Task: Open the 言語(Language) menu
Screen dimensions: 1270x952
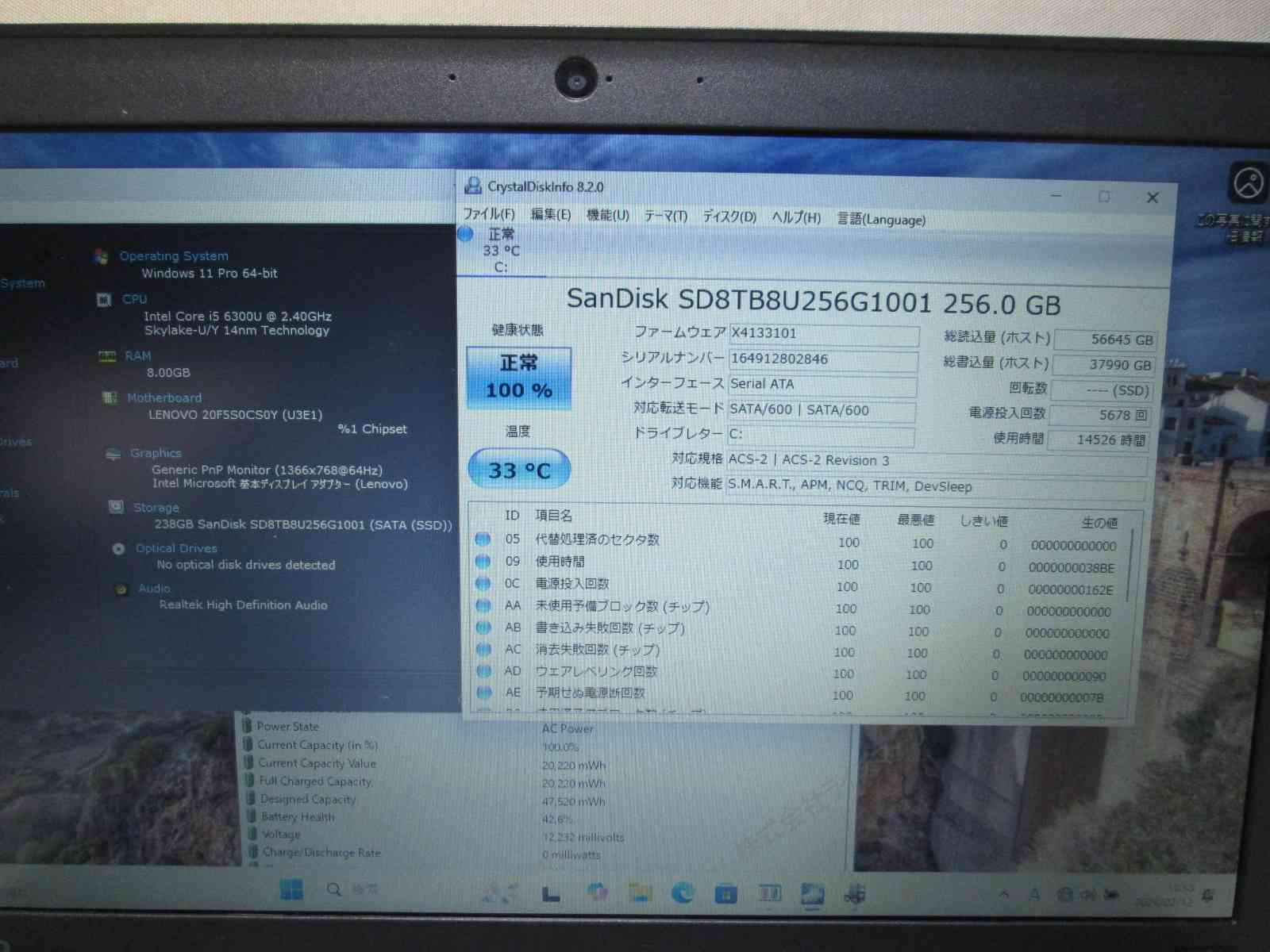Action: pyautogui.click(x=881, y=220)
